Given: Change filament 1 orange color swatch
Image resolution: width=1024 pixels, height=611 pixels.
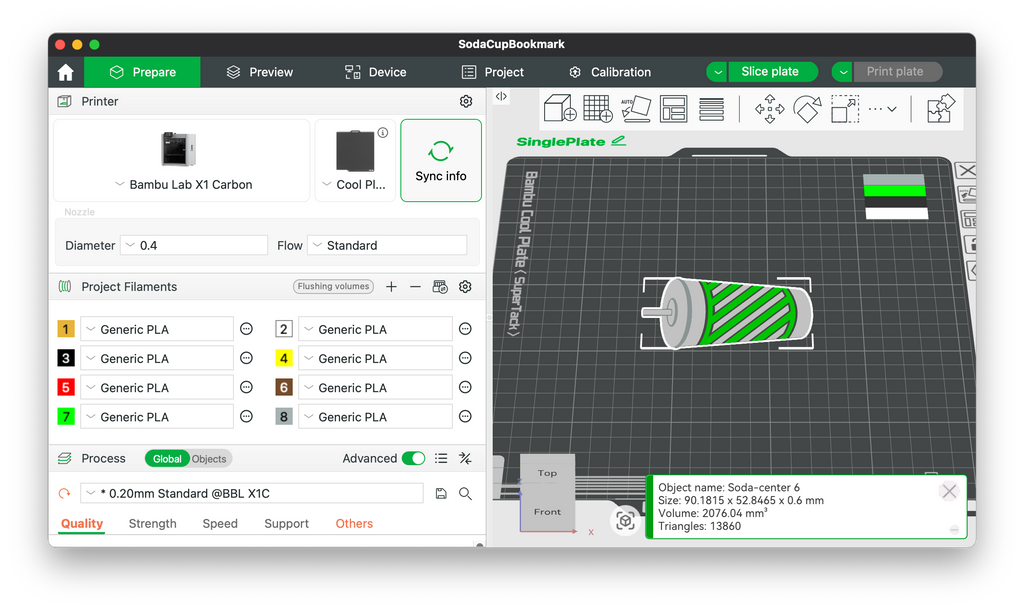Looking at the screenshot, I should (x=66, y=329).
